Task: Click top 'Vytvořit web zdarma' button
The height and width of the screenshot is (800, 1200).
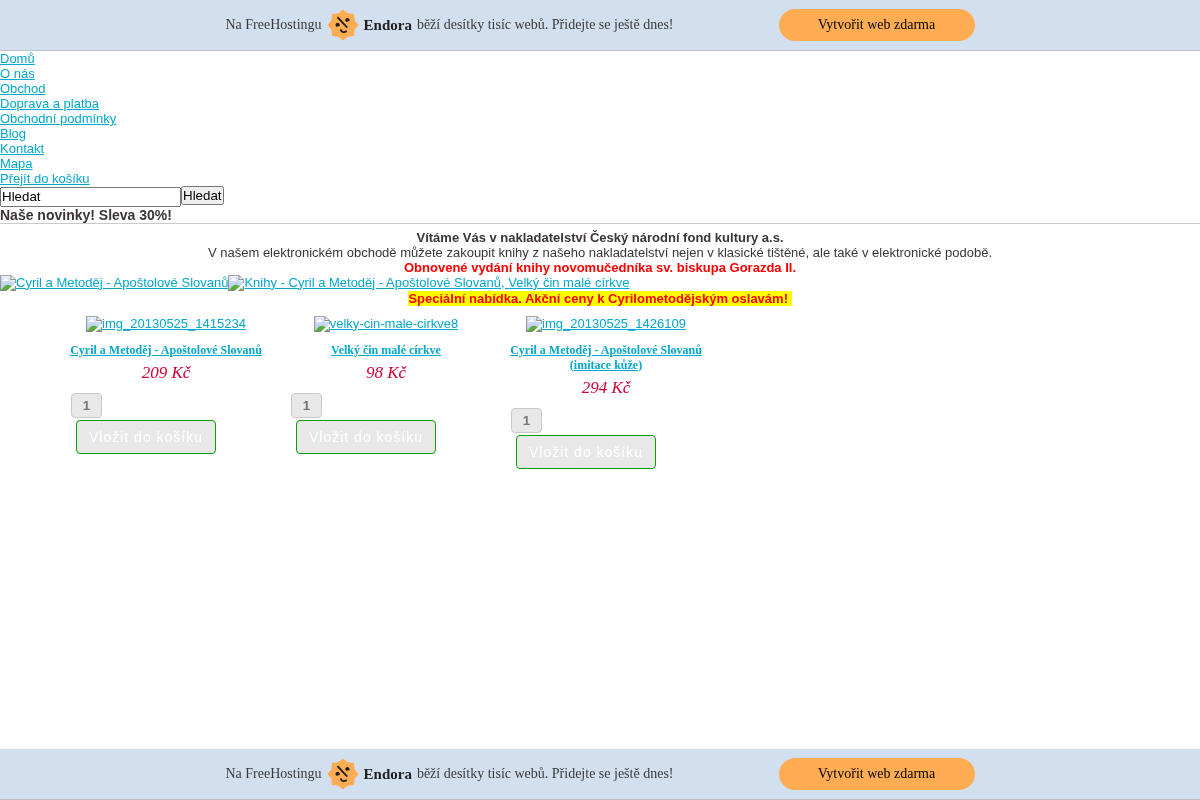Action: [877, 25]
